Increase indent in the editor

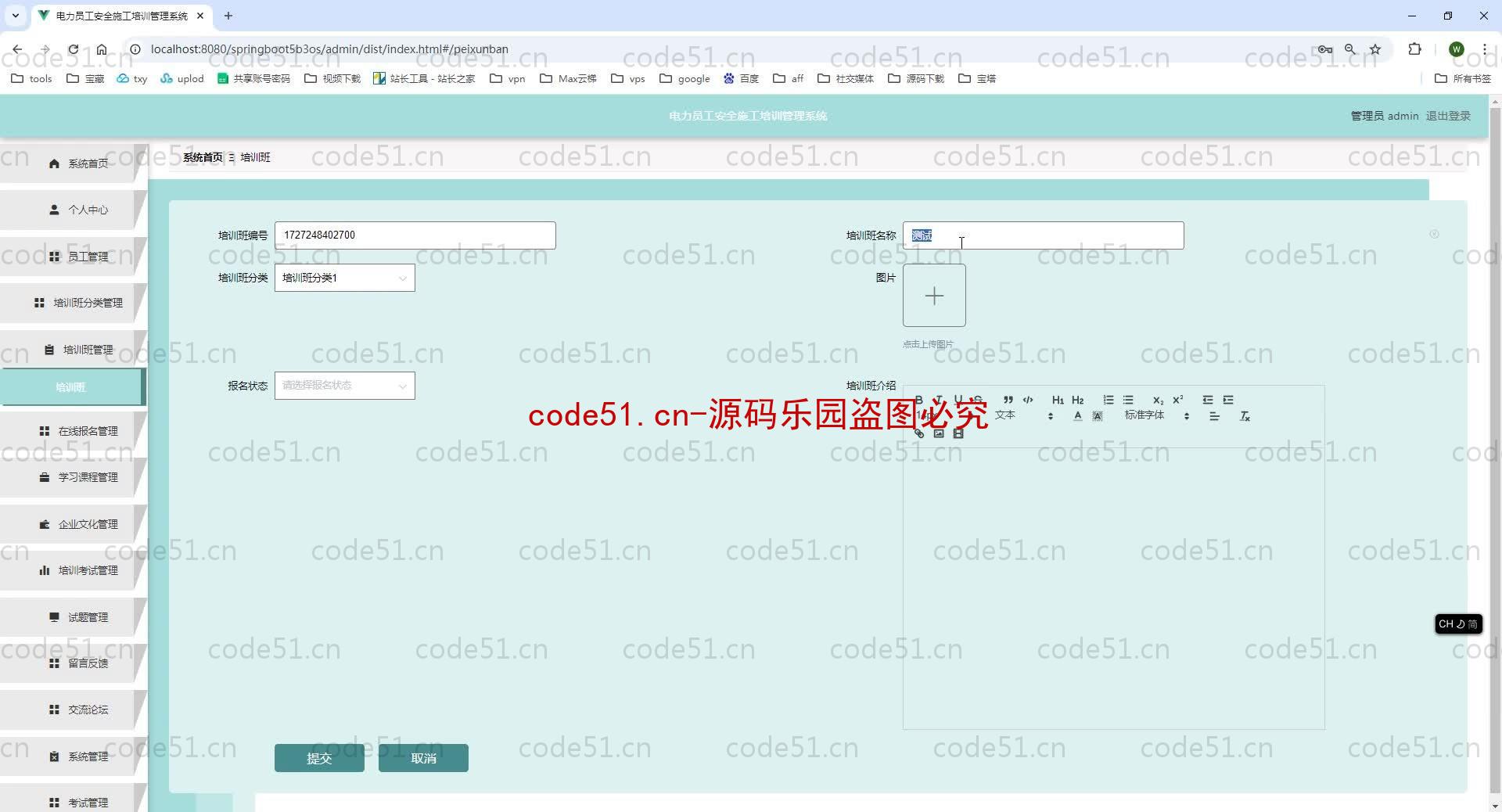point(1228,400)
